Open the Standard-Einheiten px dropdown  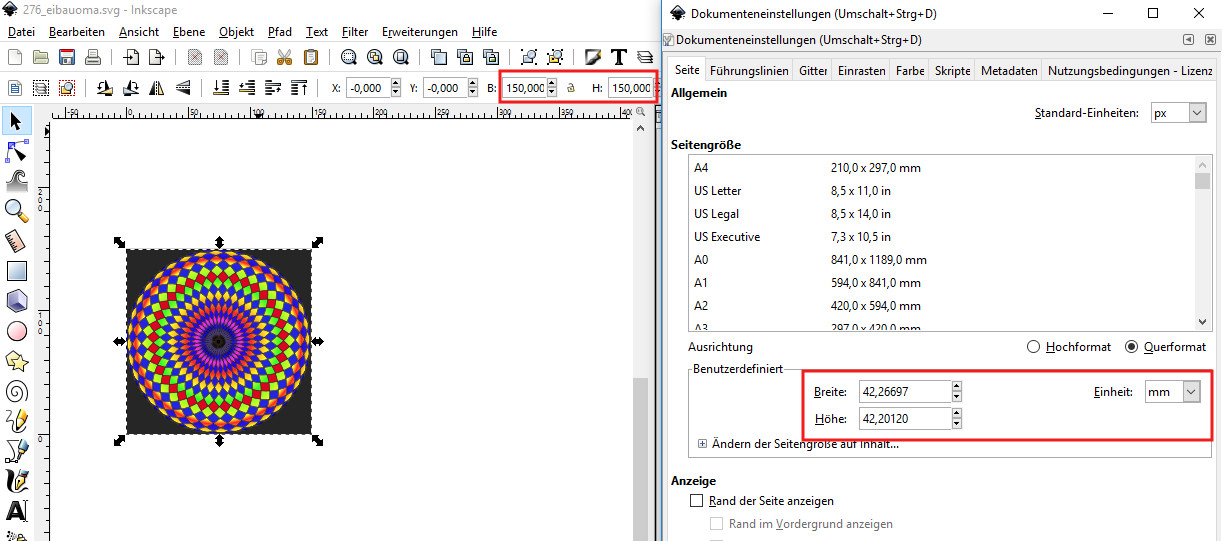1178,113
